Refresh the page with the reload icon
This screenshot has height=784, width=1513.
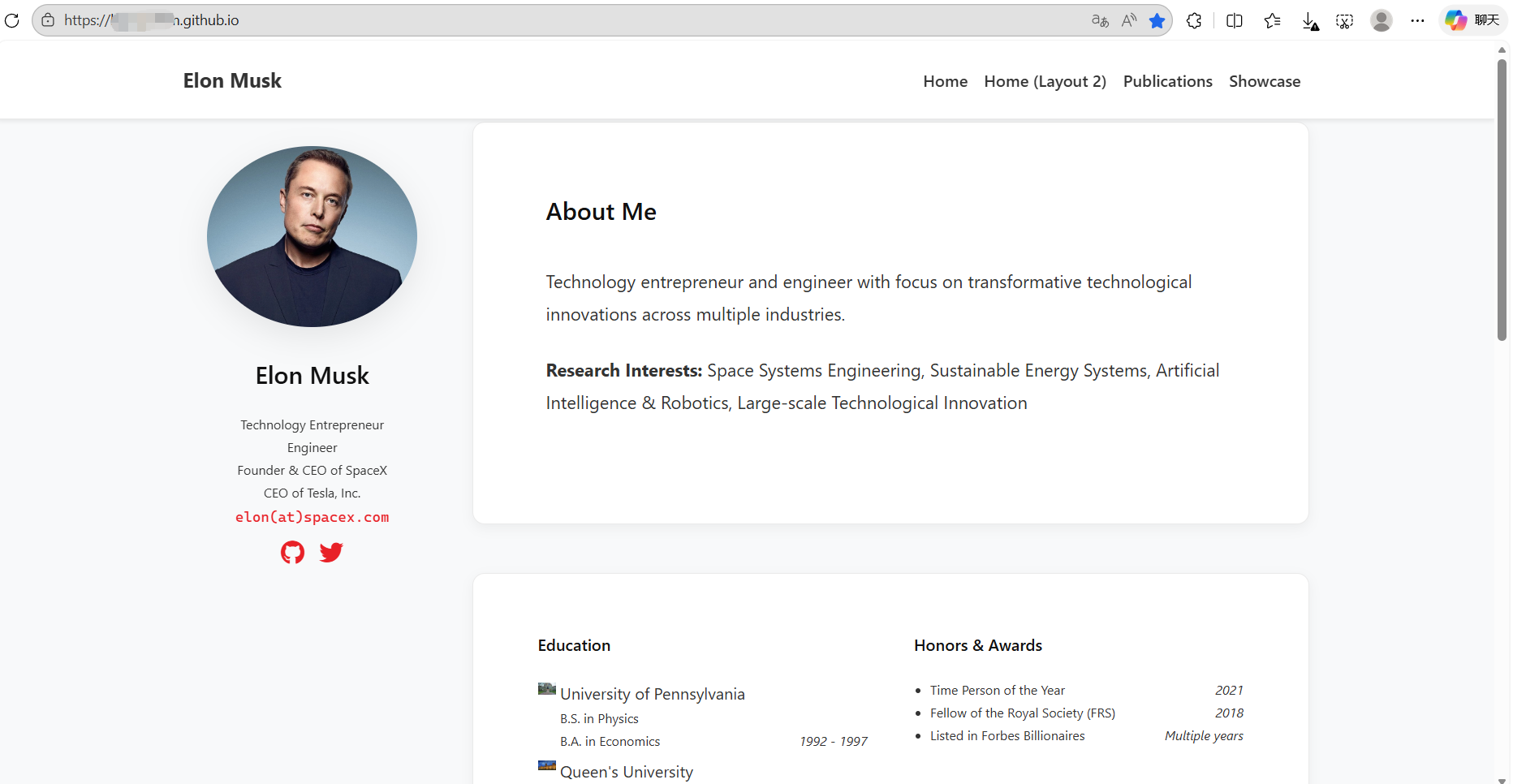coord(11,20)
